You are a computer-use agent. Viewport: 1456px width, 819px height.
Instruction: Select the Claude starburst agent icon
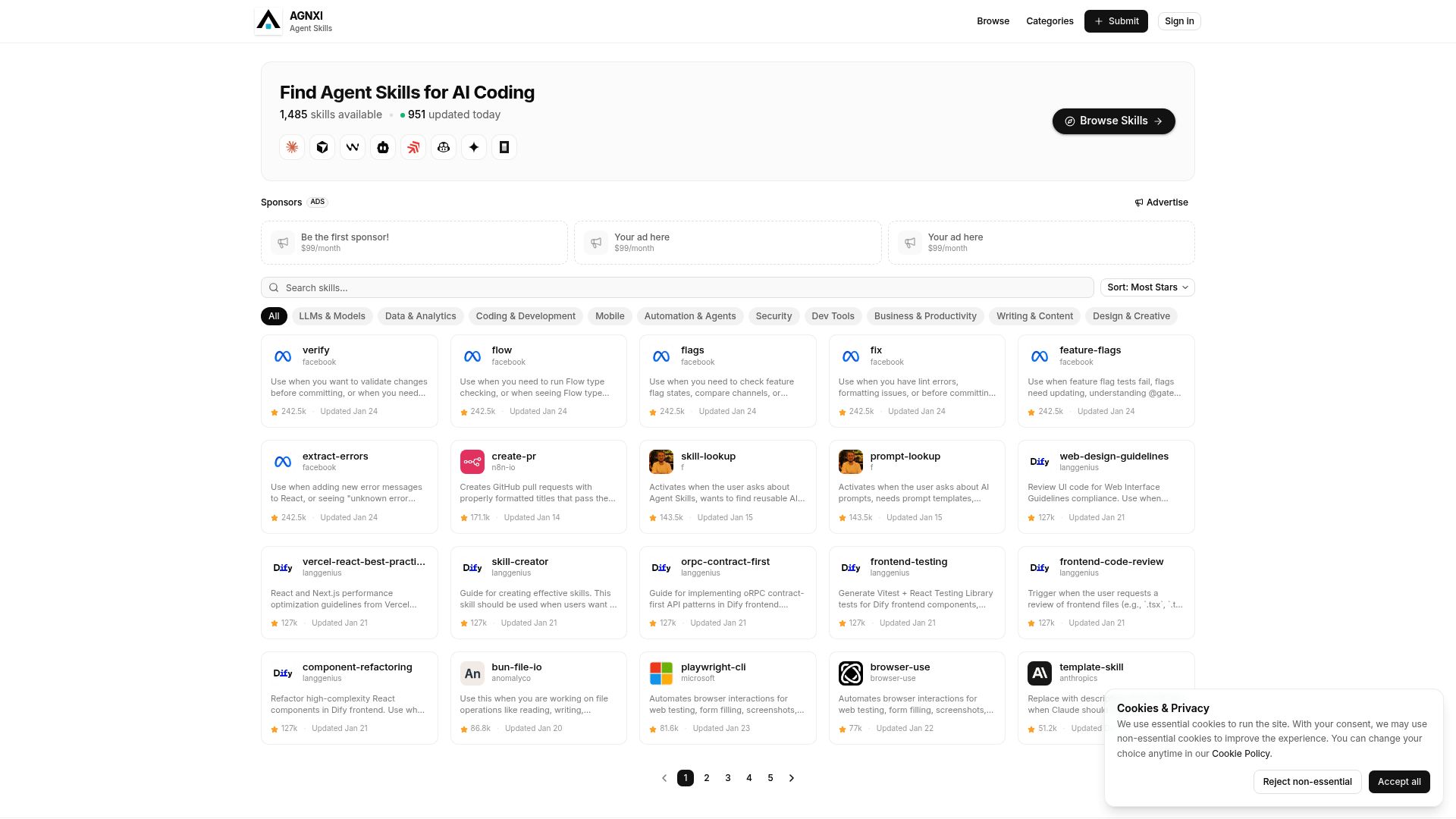(x=292, y=147)
